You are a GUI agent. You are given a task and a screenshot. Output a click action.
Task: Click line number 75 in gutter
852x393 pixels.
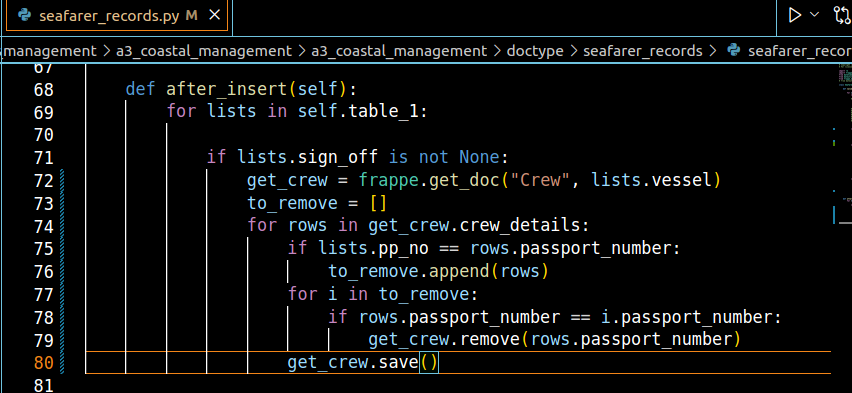(x=43, y=248)
